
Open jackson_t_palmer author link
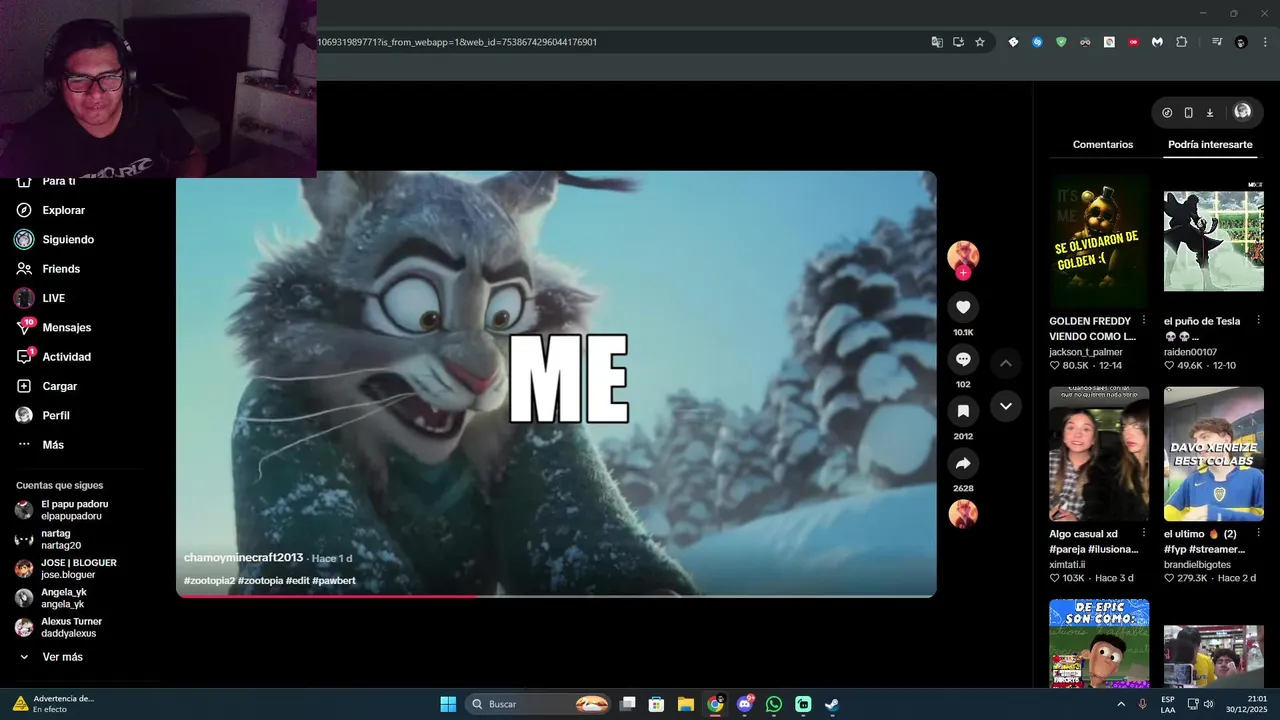pos(1086,352)
